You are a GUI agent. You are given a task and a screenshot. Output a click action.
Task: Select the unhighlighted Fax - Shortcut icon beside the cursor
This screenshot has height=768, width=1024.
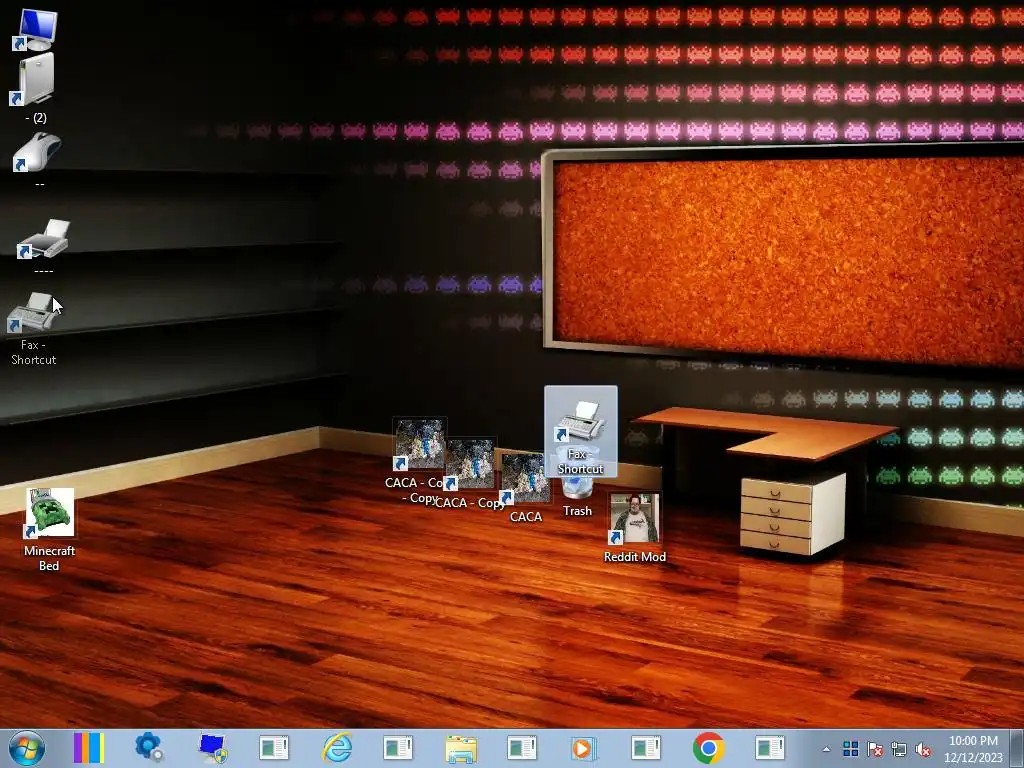(x=34, y=327)
